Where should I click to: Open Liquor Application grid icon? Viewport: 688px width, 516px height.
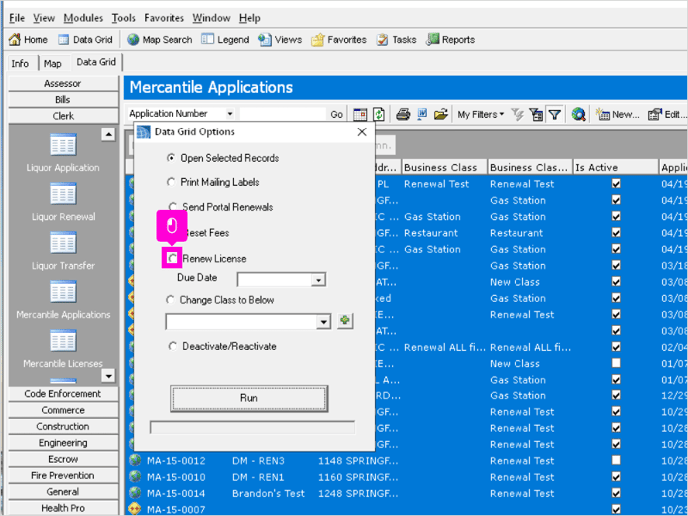63,145
